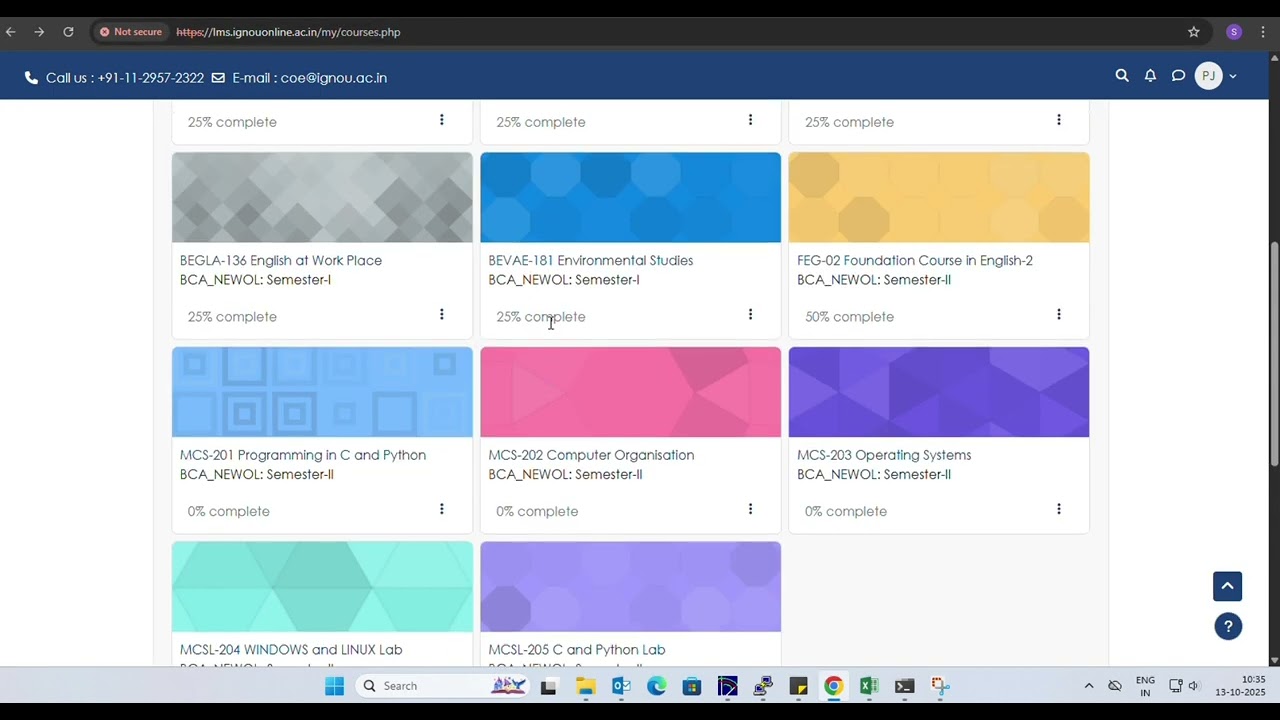Open the terminal app from the taskbar
This screenshot has width=1280, height=720.
pyautogui.click(x=905, y=686)
